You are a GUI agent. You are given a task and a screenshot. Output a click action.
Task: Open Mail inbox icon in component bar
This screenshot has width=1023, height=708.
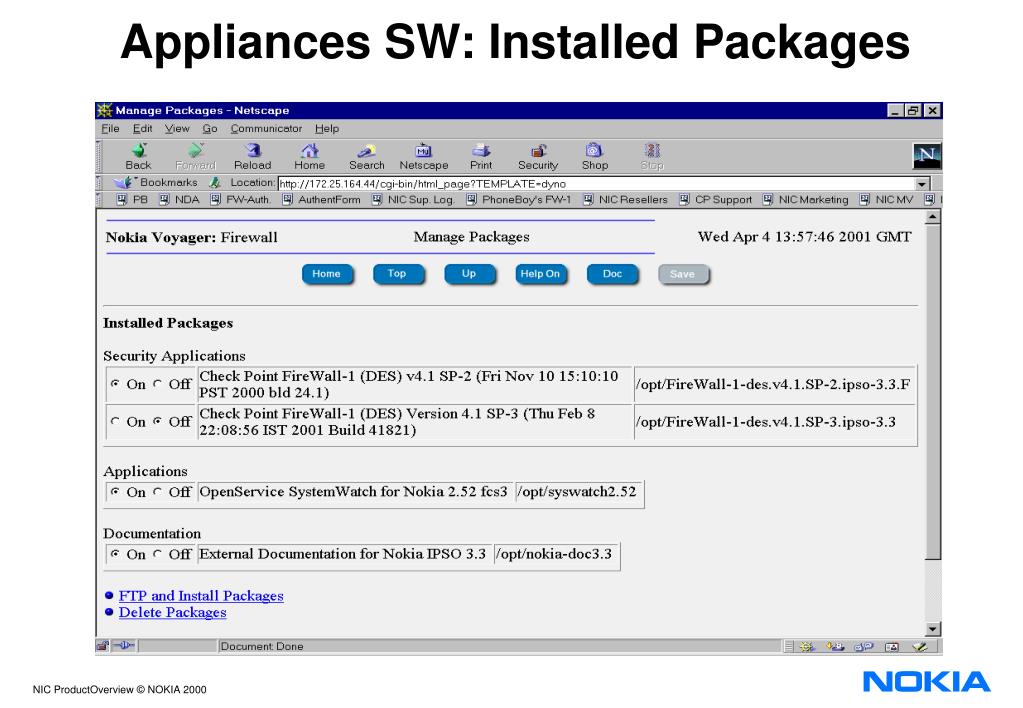click(x=835, y=647)
